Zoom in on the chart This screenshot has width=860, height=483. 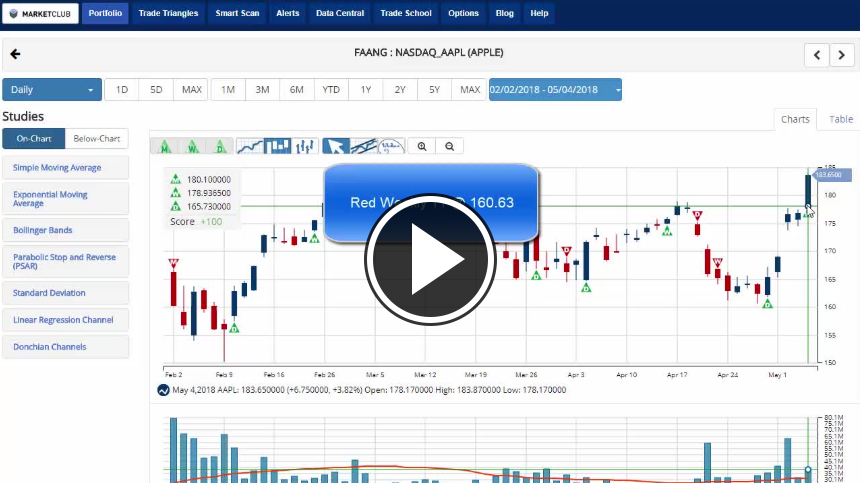tap(422, 146)
